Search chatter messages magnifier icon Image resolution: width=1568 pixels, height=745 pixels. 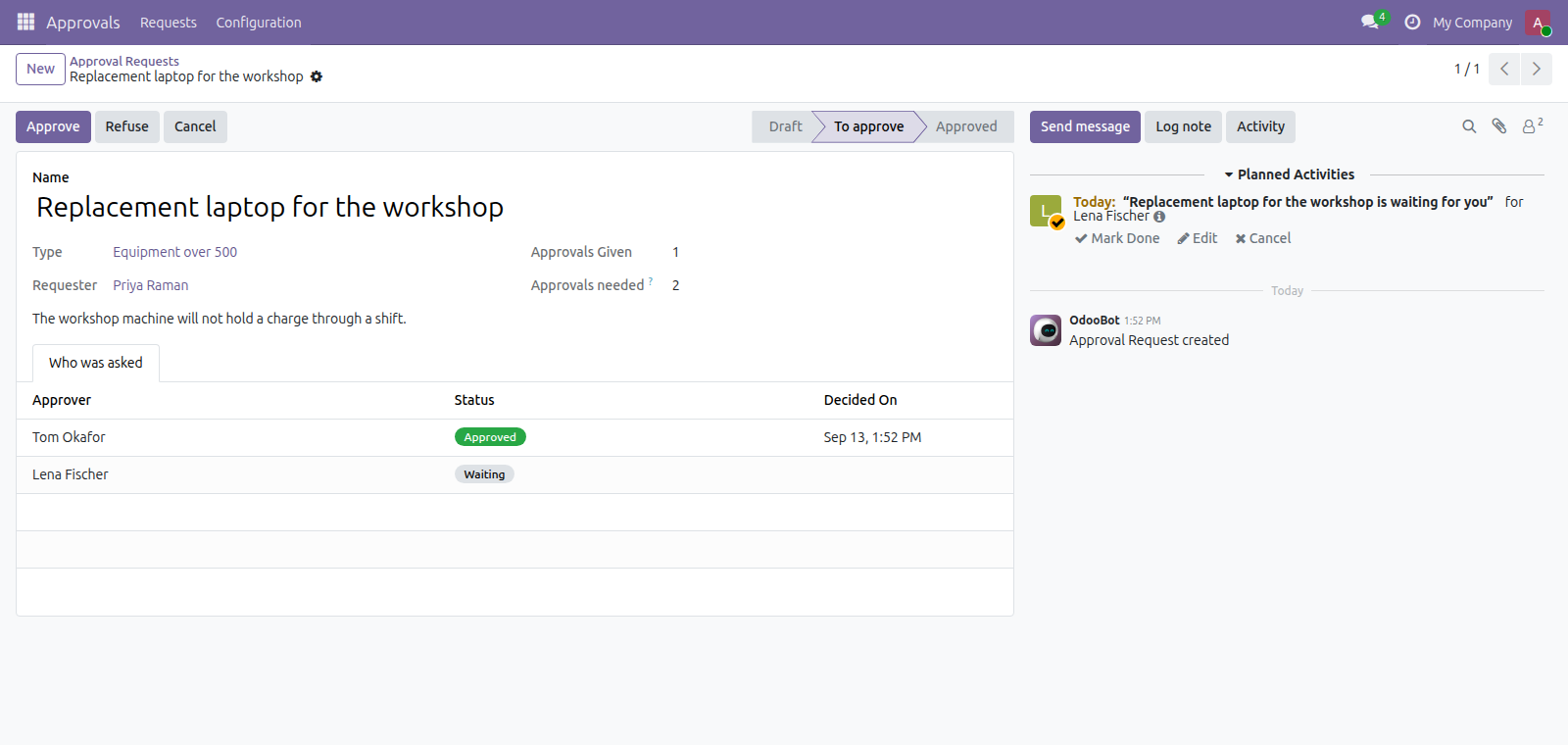point(1469,126)
